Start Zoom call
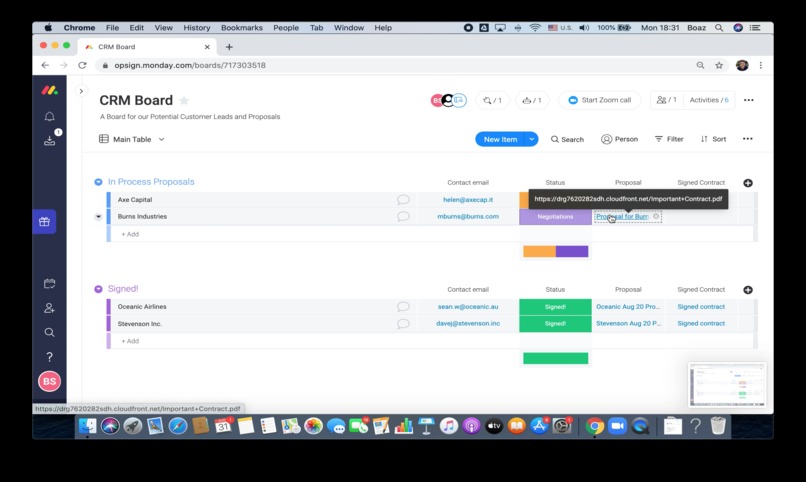Viewport: 806px width, 482px height. 600,100
